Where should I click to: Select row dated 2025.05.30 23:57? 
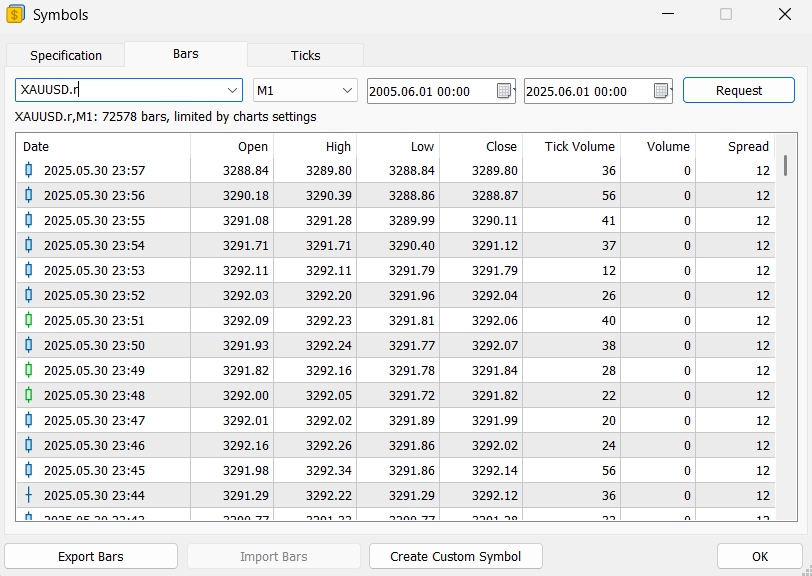(396, 170)
